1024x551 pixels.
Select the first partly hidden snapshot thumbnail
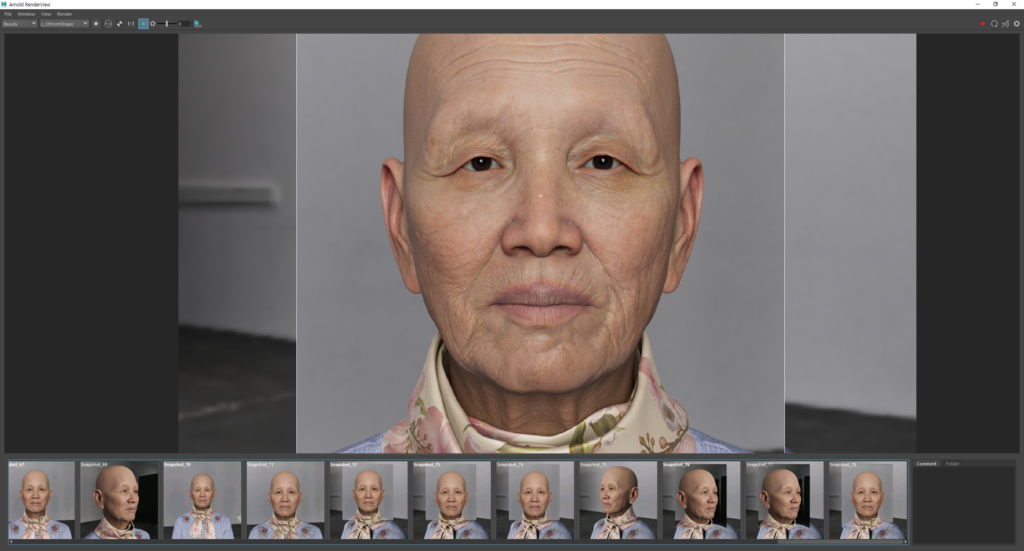41,500
